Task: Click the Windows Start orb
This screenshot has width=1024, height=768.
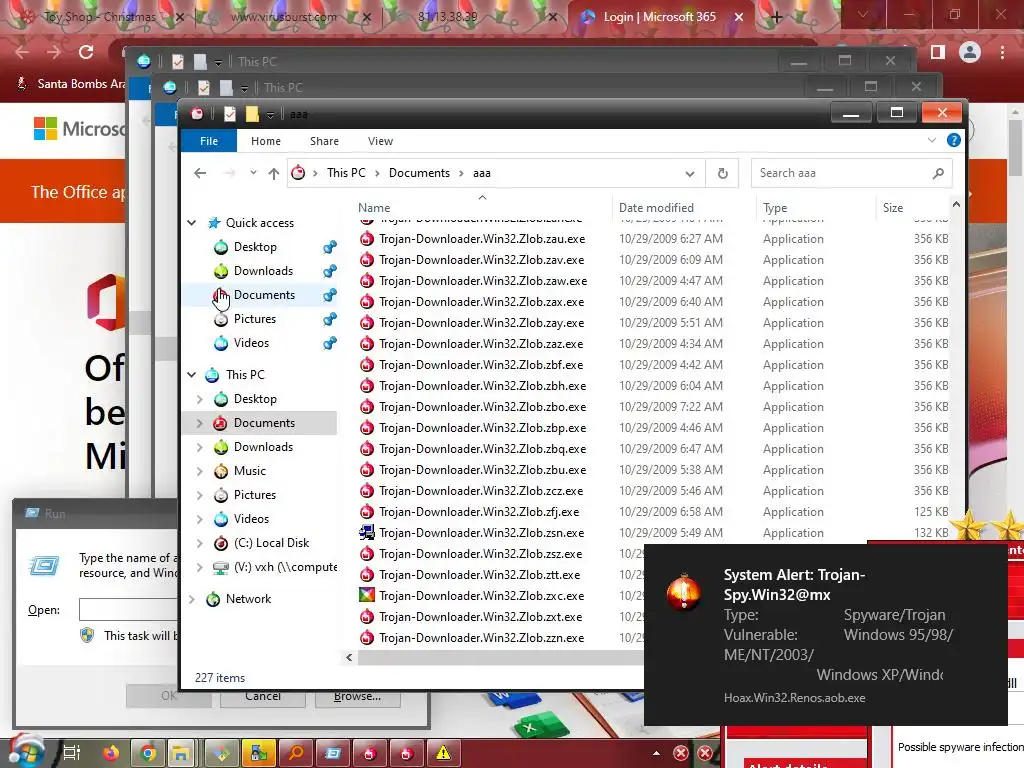Action: point(25,752)
